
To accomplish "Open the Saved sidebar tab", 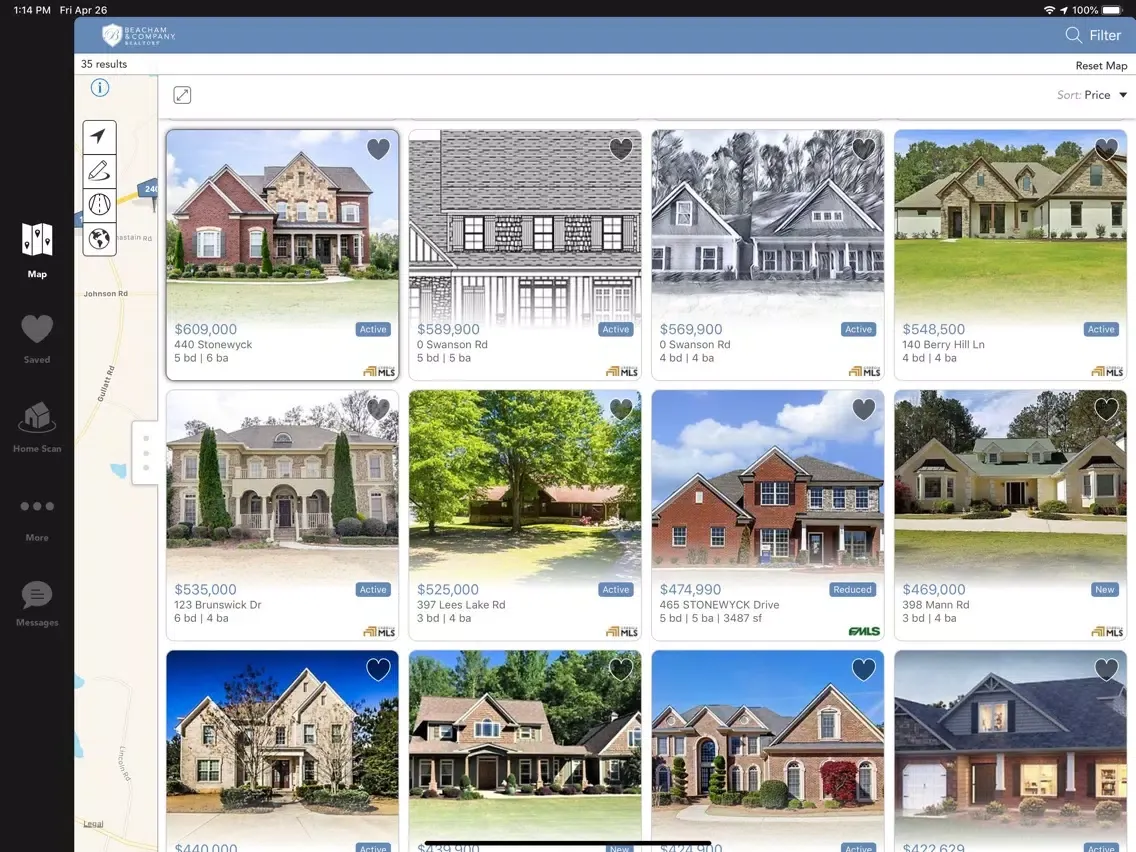I will click(37, 339).
